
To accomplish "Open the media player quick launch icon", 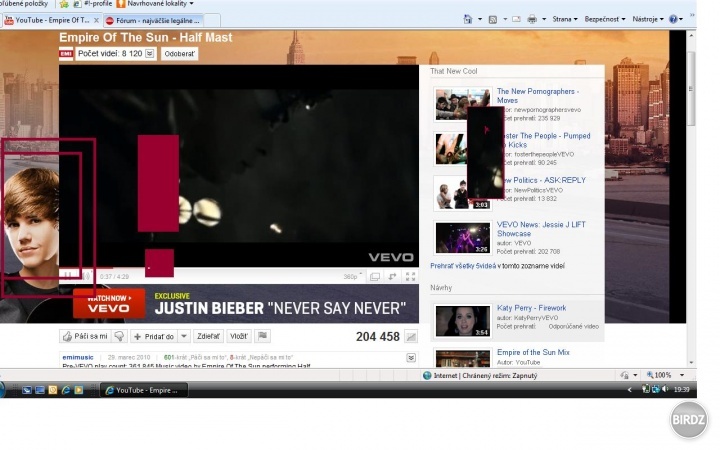I will [x=79, y=390].
